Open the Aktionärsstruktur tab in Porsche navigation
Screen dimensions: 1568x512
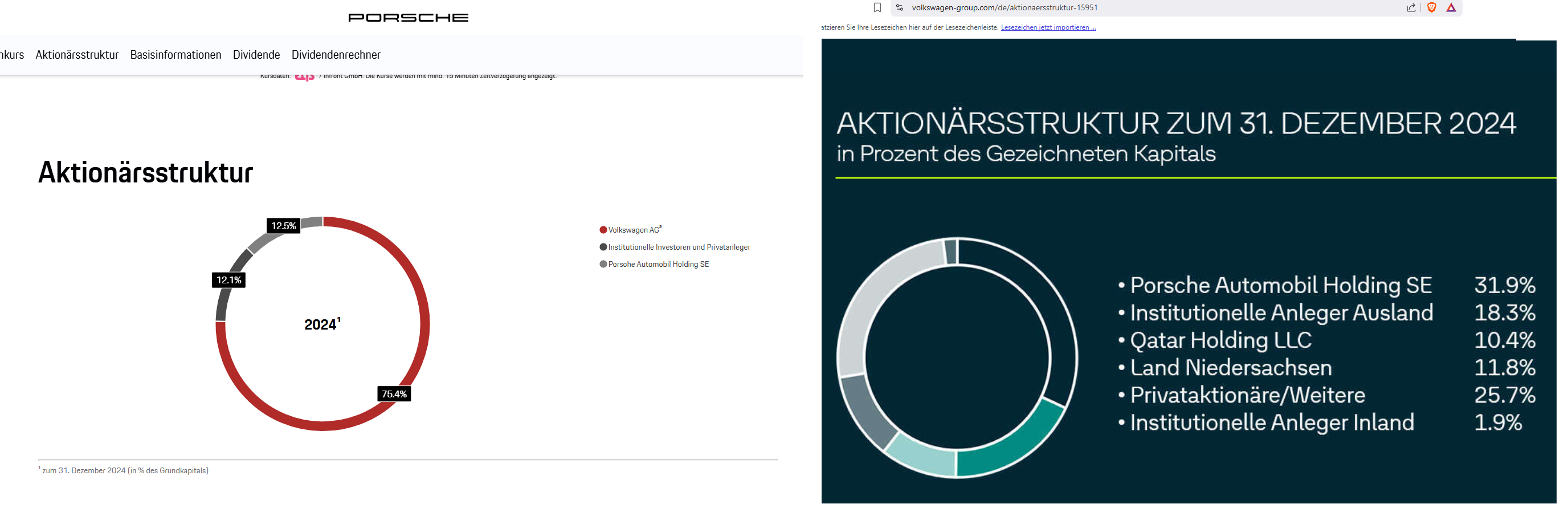click(77, 55)
